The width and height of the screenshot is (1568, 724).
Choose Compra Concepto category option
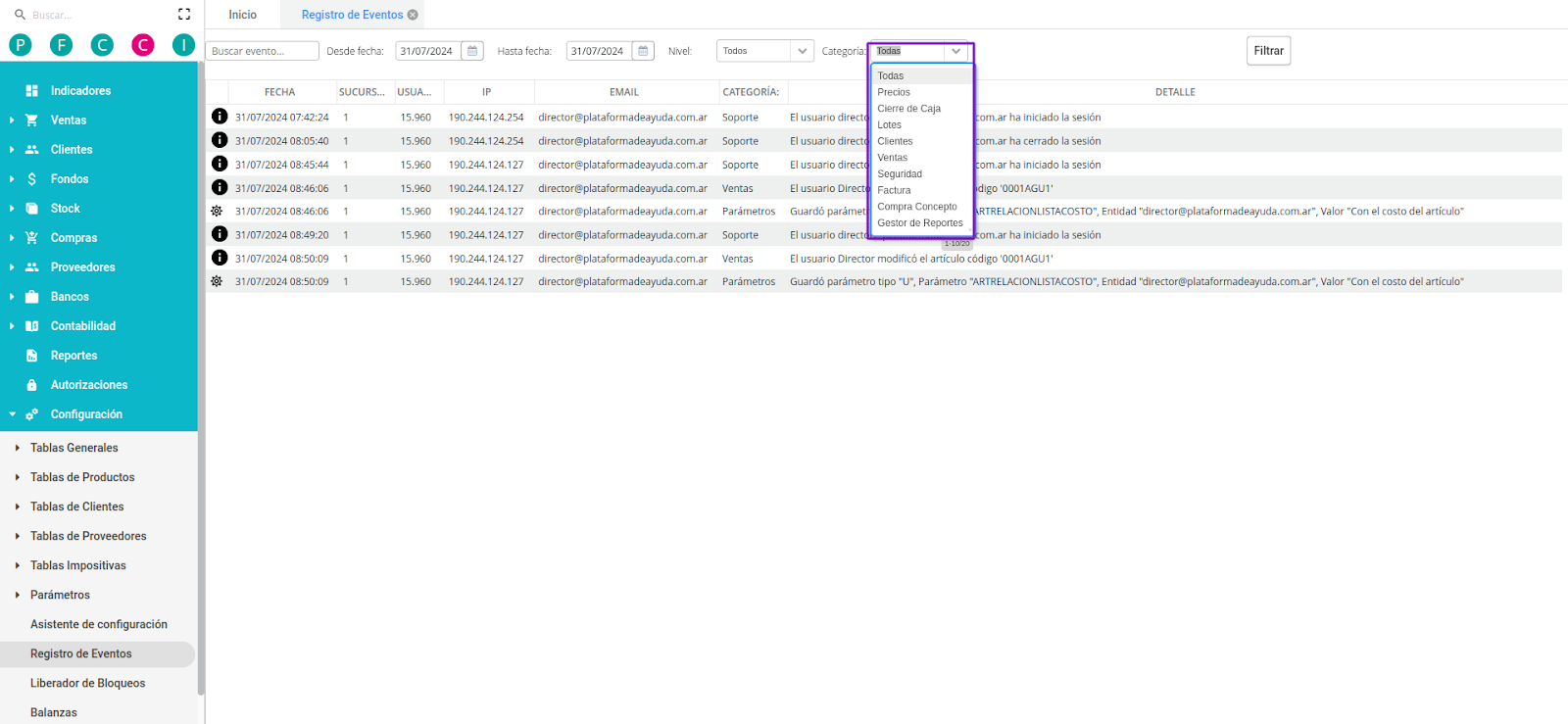coord(921,207)
